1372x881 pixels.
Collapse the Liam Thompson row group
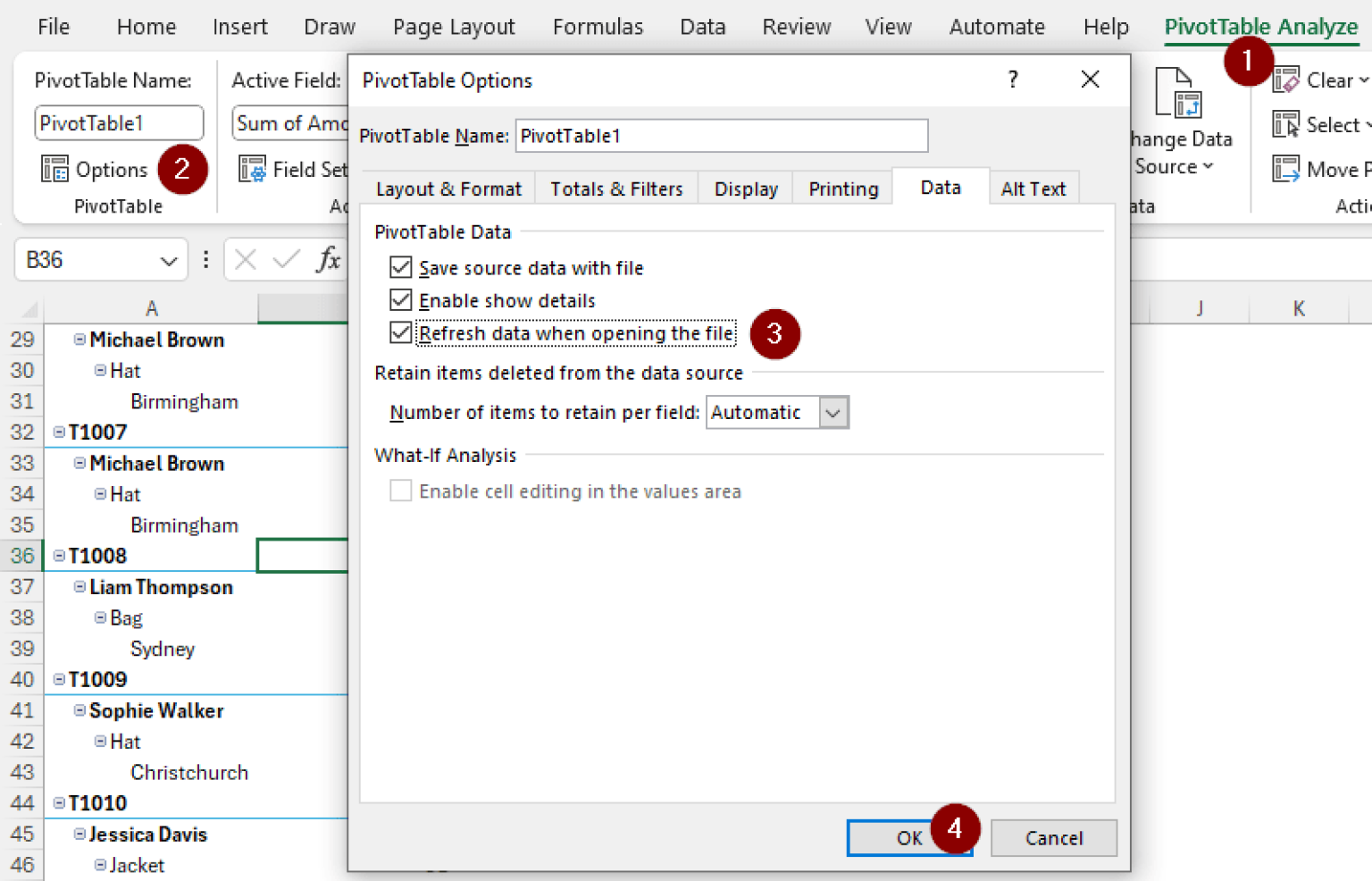80,587
